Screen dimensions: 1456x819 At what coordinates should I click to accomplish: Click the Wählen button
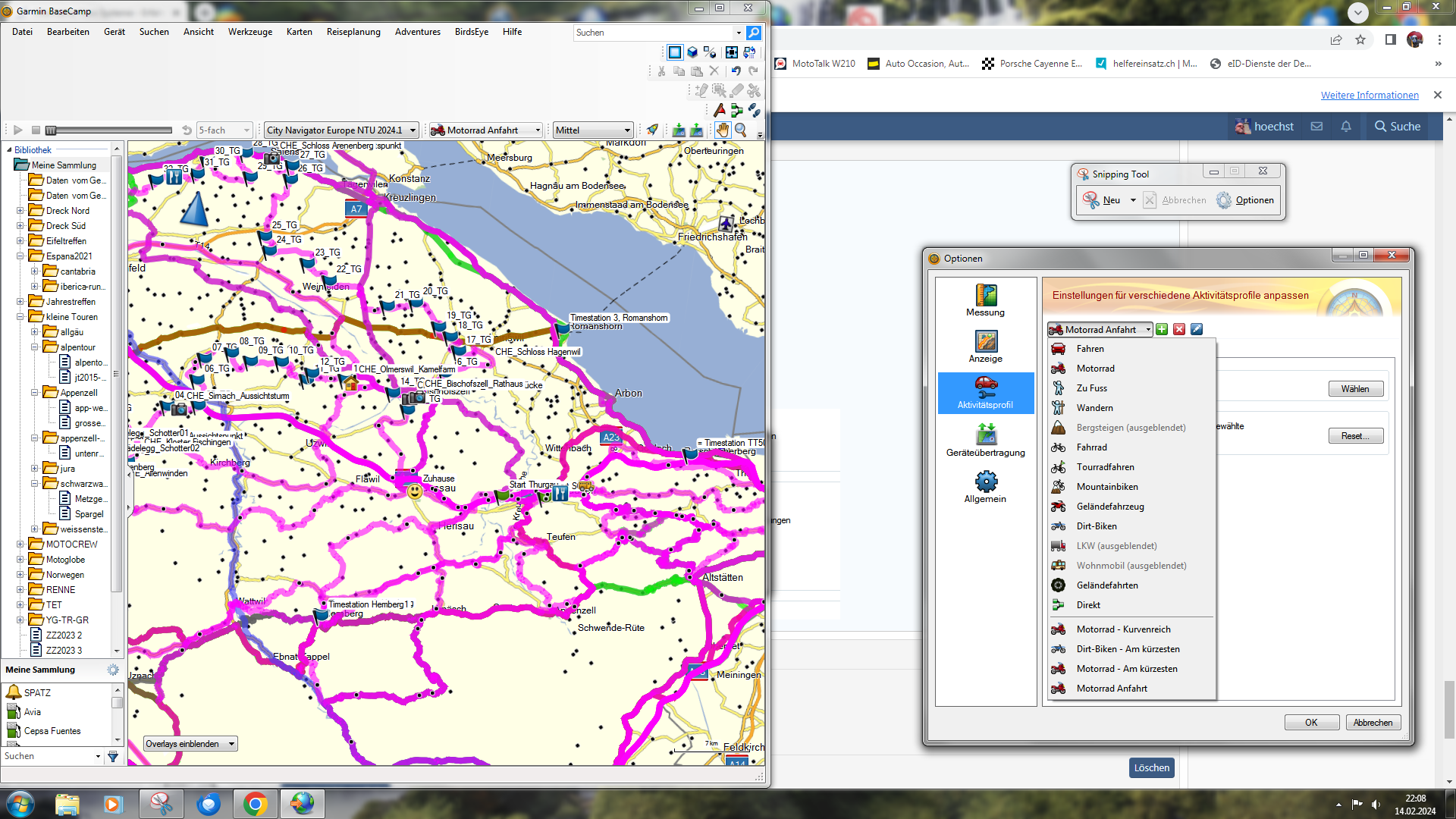point(1355,389)
